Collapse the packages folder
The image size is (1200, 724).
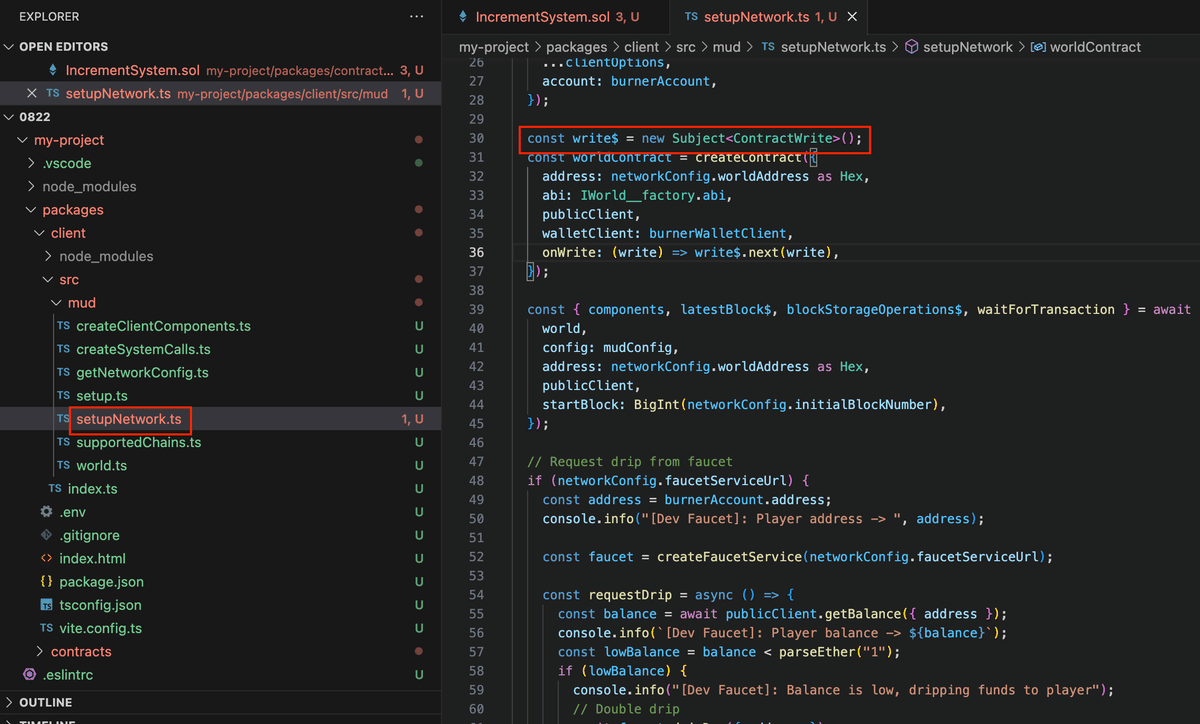(33, 210)
